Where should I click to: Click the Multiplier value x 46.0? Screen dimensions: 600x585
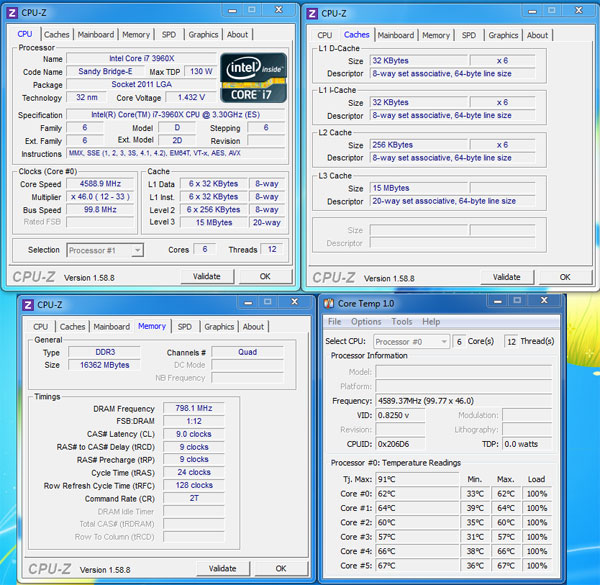click(100, 197)
